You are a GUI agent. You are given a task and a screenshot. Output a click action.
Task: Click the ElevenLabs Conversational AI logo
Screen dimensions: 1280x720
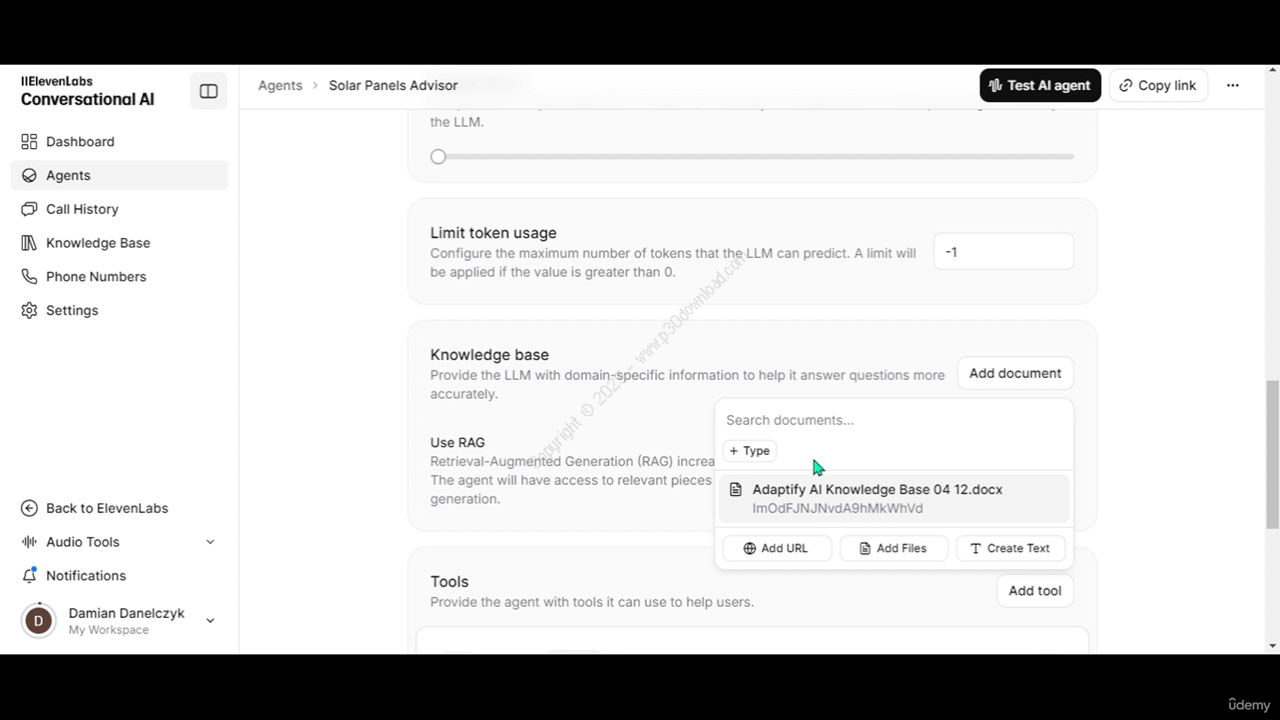(87, 91)
